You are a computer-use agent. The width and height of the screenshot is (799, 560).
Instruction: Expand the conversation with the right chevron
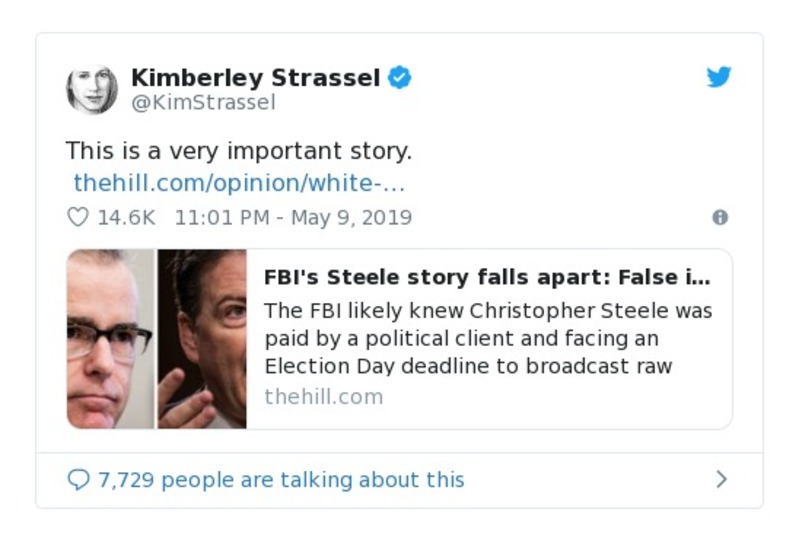click(x=721, y=480)
